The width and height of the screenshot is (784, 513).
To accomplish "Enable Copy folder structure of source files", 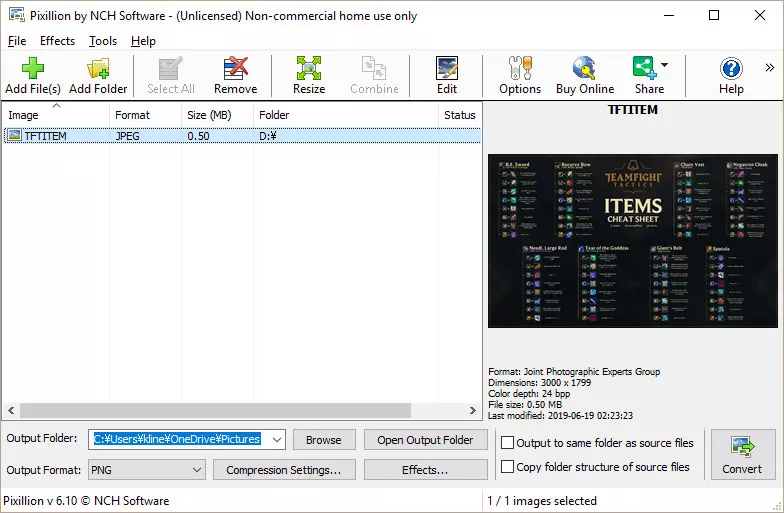I will coord(507,466).
